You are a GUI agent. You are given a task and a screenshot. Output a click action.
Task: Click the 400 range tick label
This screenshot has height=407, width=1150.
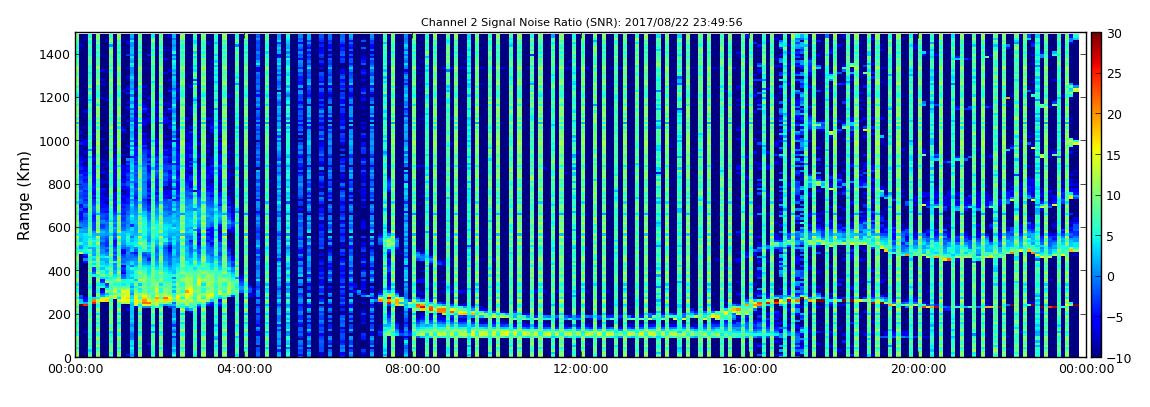59,271
